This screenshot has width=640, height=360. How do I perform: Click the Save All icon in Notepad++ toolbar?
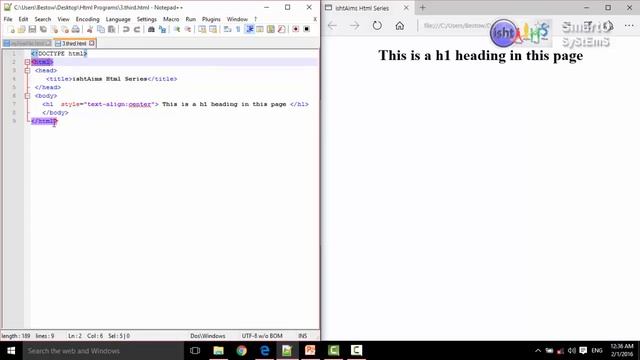point(43,29)
